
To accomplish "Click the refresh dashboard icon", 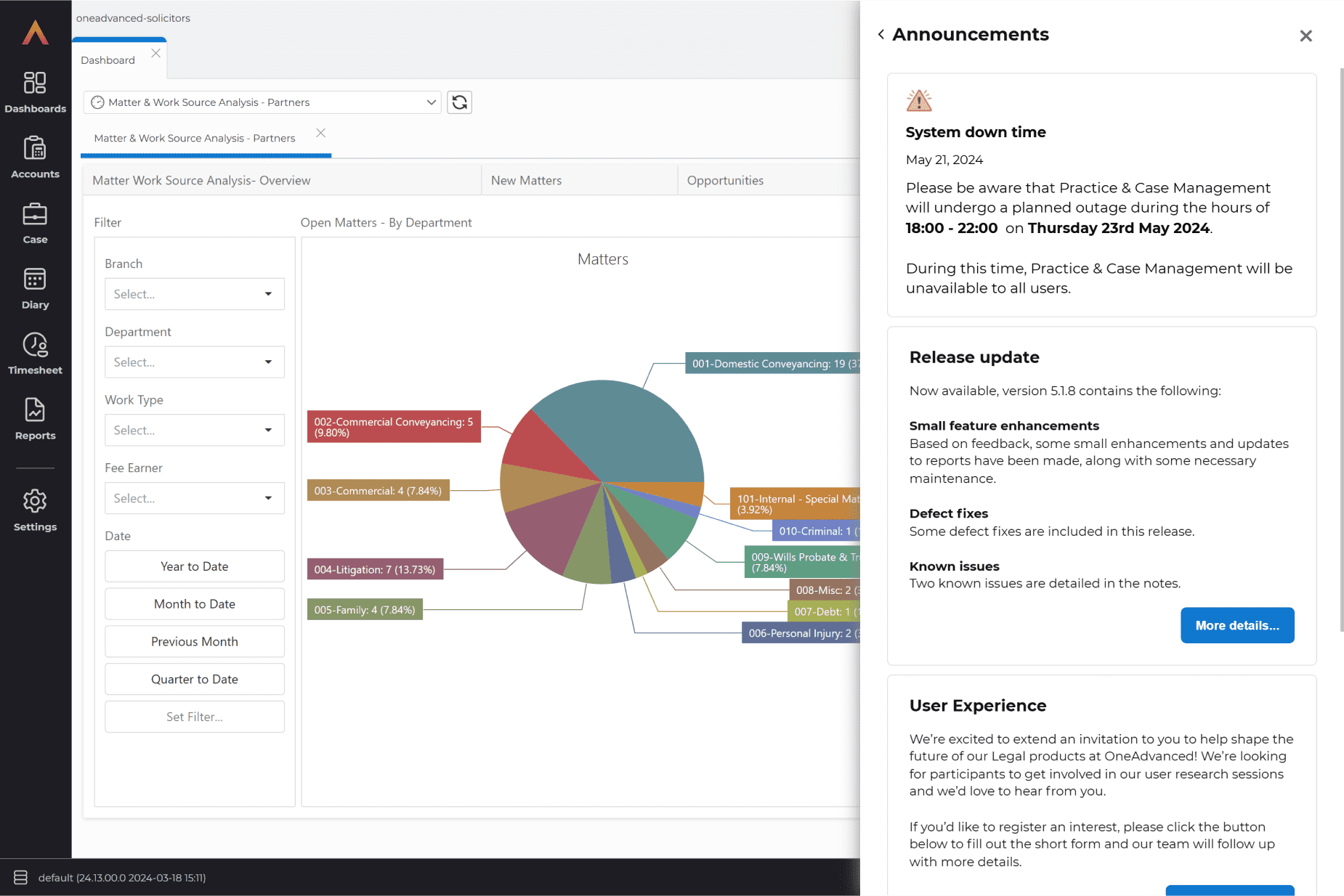I will click(459, 102).
